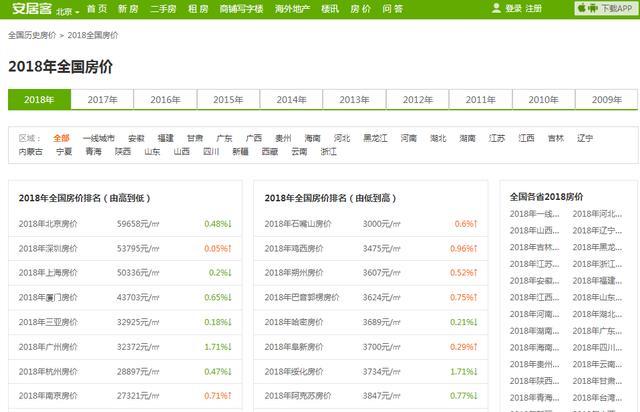Open 2018年石嘴山房价 row
This screenshot has width=640, height=412.
point(371,224)
